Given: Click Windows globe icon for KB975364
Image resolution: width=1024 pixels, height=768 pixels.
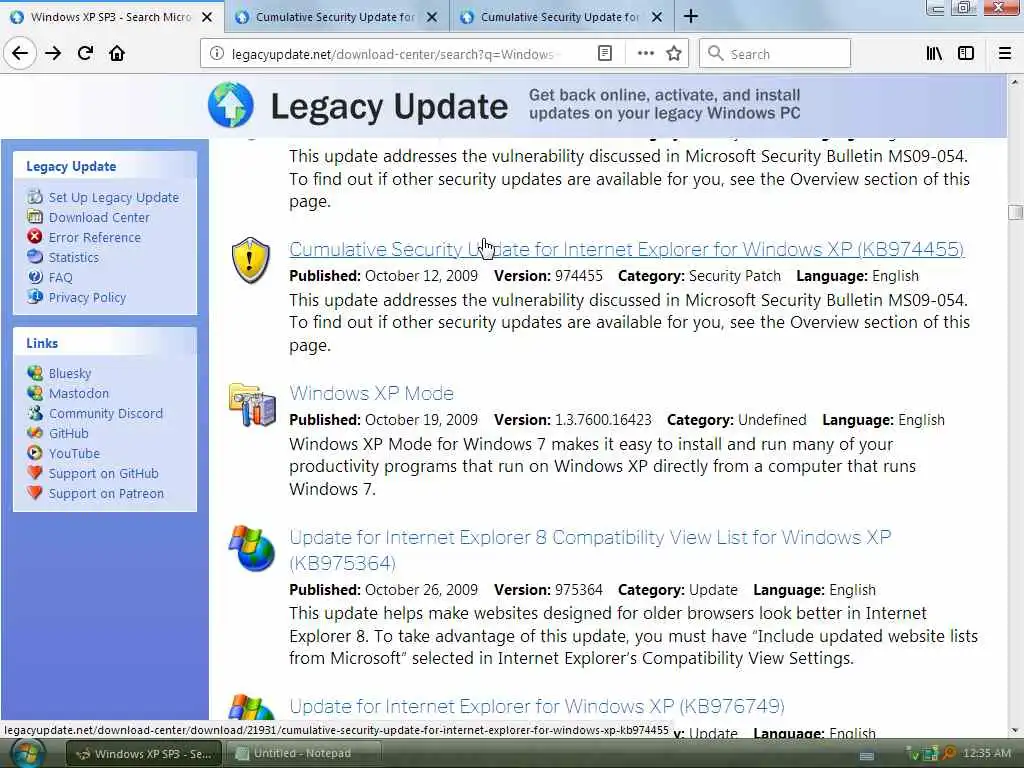Looking at the screenshot, I should tap(252, 548).
